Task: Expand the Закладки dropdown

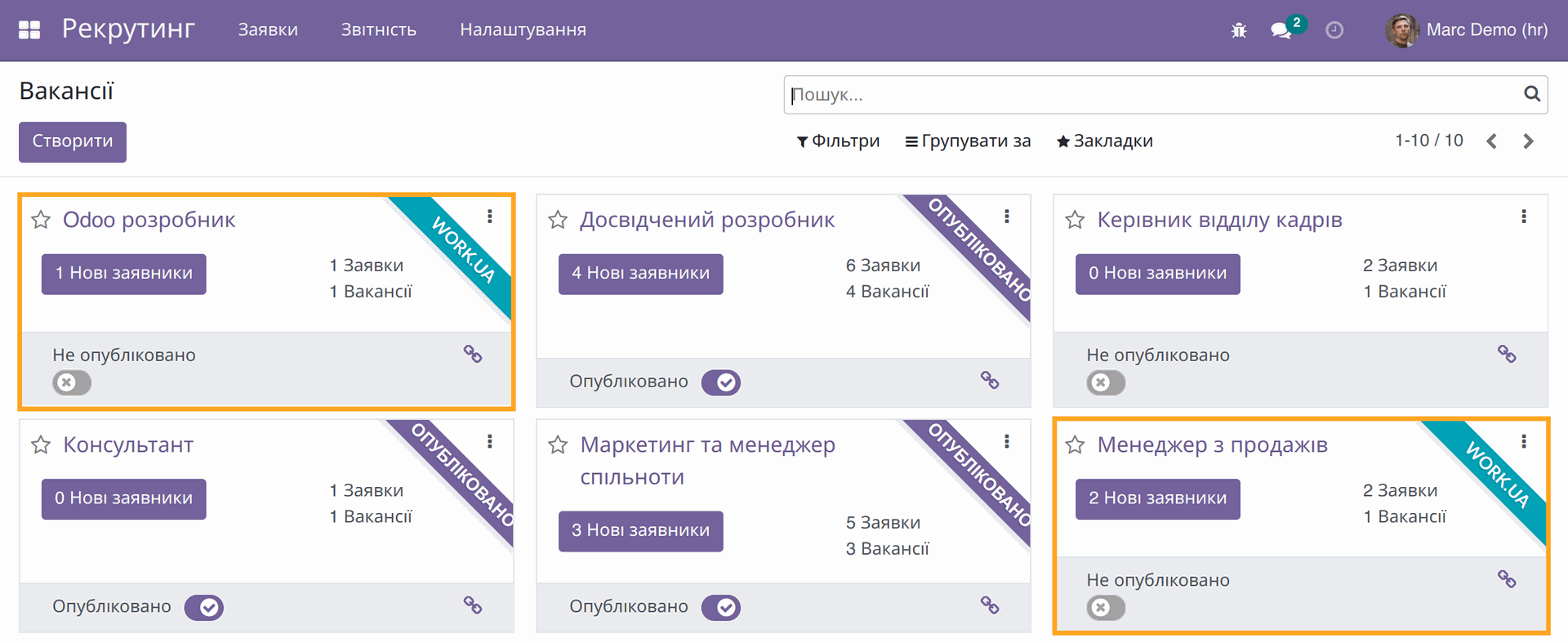Action: [1105, 141]
